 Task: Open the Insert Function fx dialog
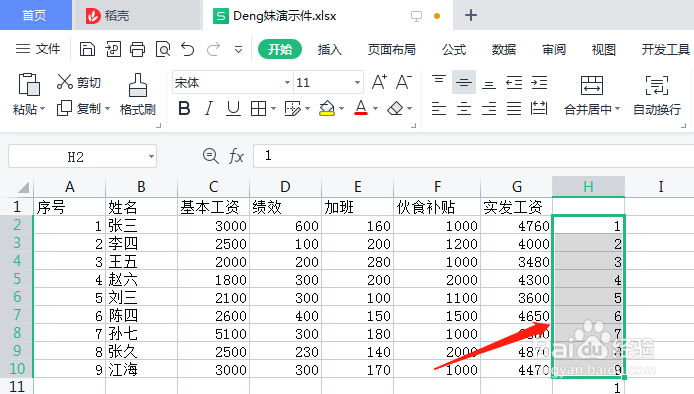coord(236,156)
